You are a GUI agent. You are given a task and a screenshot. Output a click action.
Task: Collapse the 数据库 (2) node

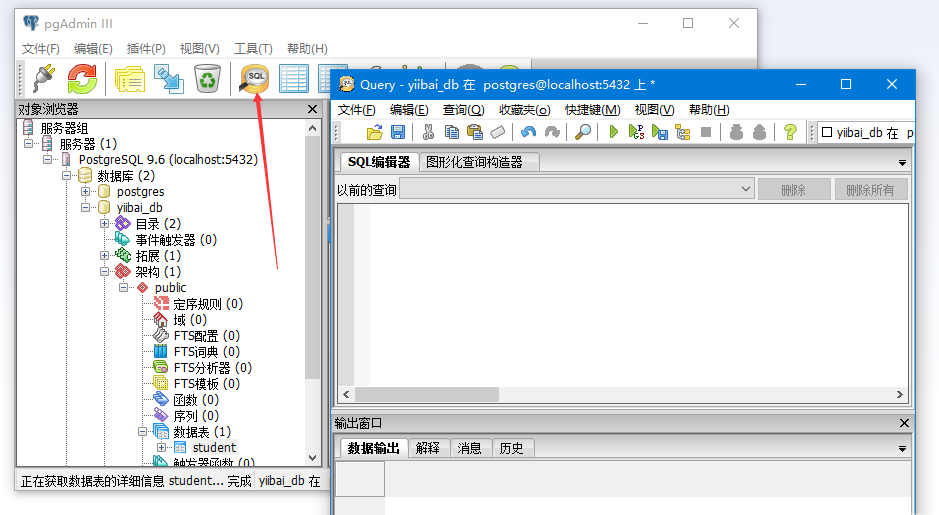66,175
